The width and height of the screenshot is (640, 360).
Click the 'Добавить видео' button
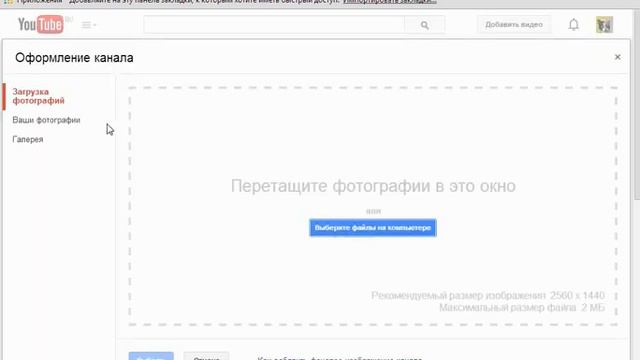(x=514, y=24)
